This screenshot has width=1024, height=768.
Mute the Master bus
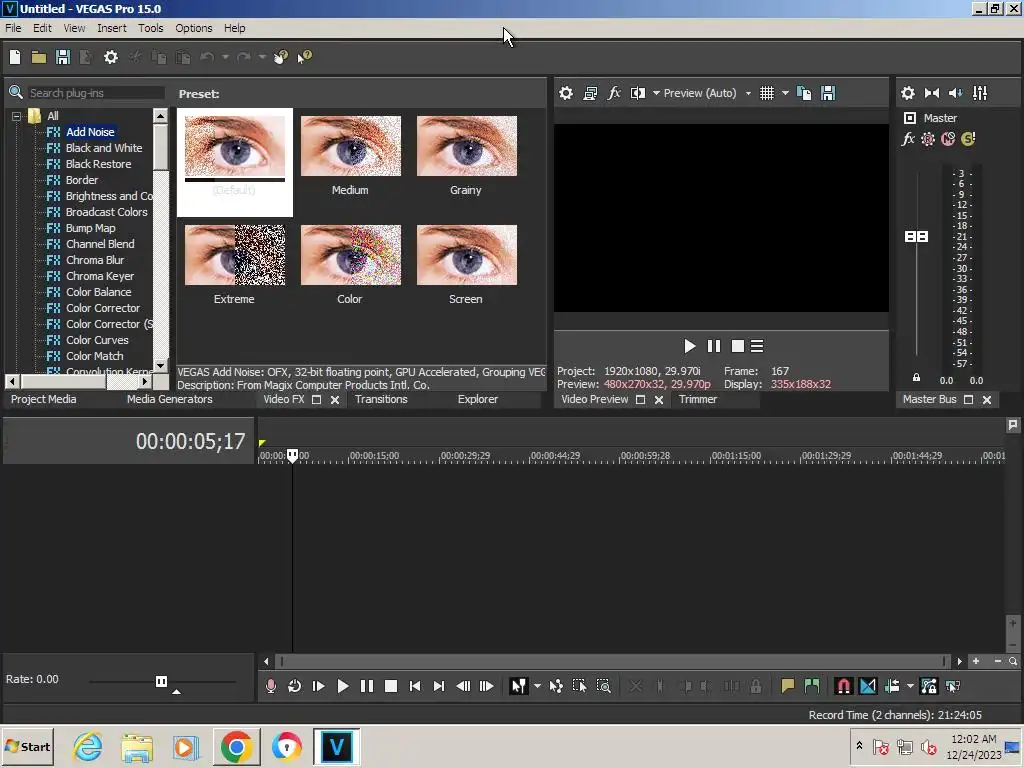click(x=948, y=139)
